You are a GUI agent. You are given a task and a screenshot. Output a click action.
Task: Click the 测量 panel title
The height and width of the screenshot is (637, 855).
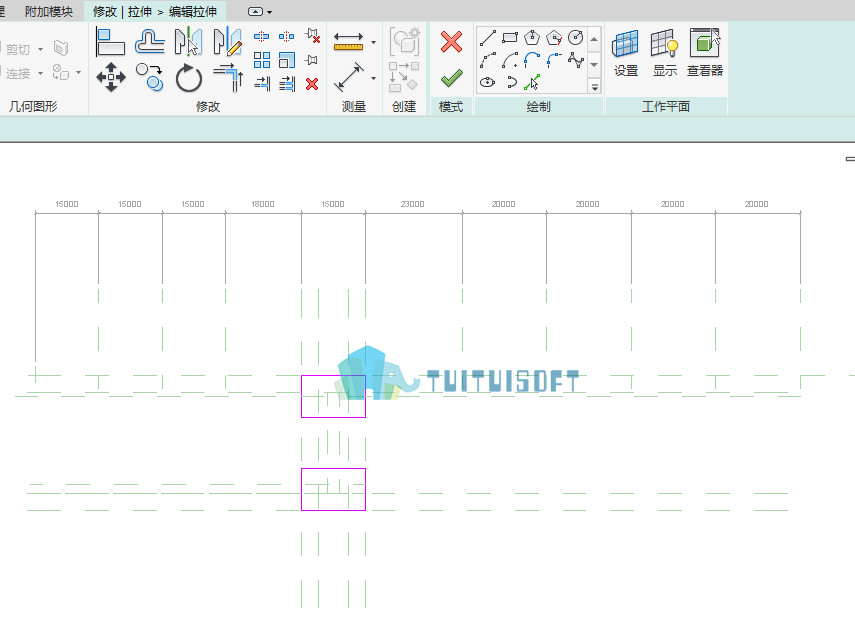pos(354,106)
